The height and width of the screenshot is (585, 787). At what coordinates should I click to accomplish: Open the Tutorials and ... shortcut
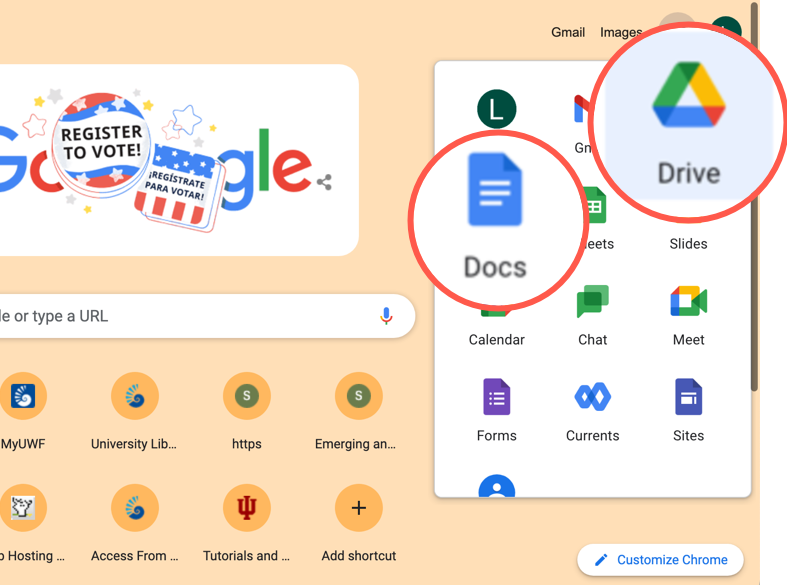(x=246, y=523)
